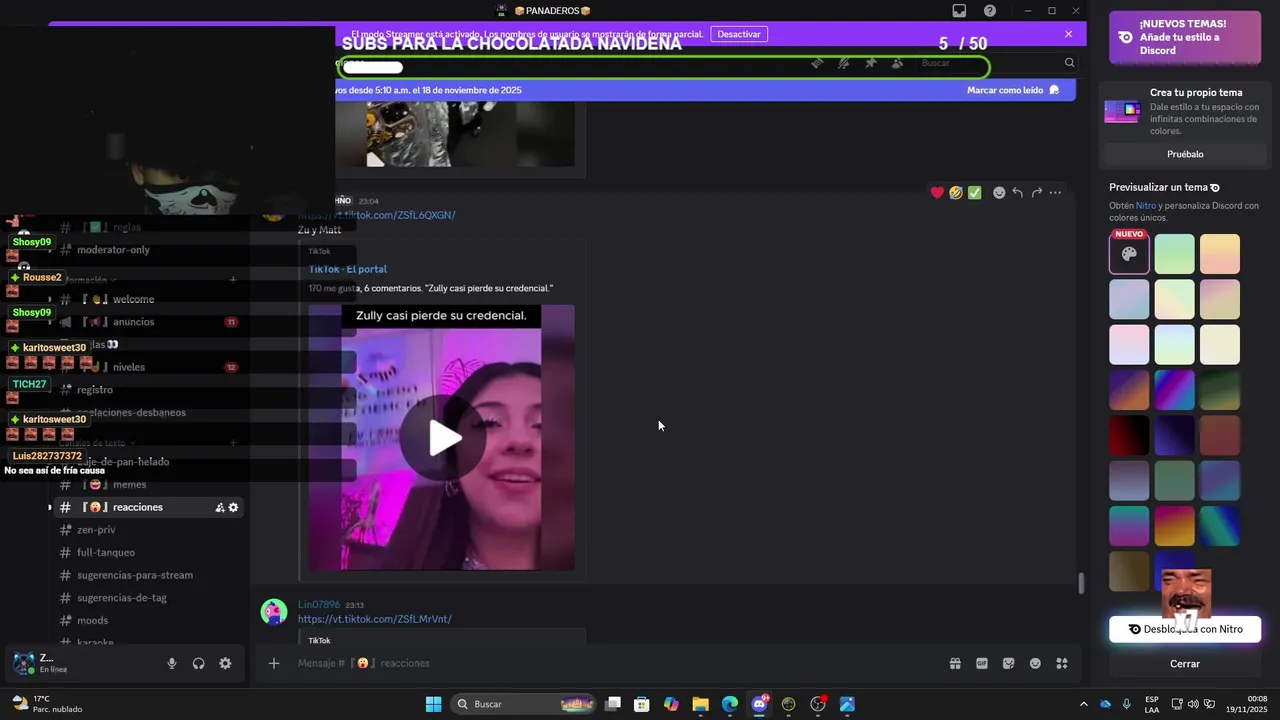React with the red heart emoji
This screenshot has height=720, width=1280.
coord(937,193)
